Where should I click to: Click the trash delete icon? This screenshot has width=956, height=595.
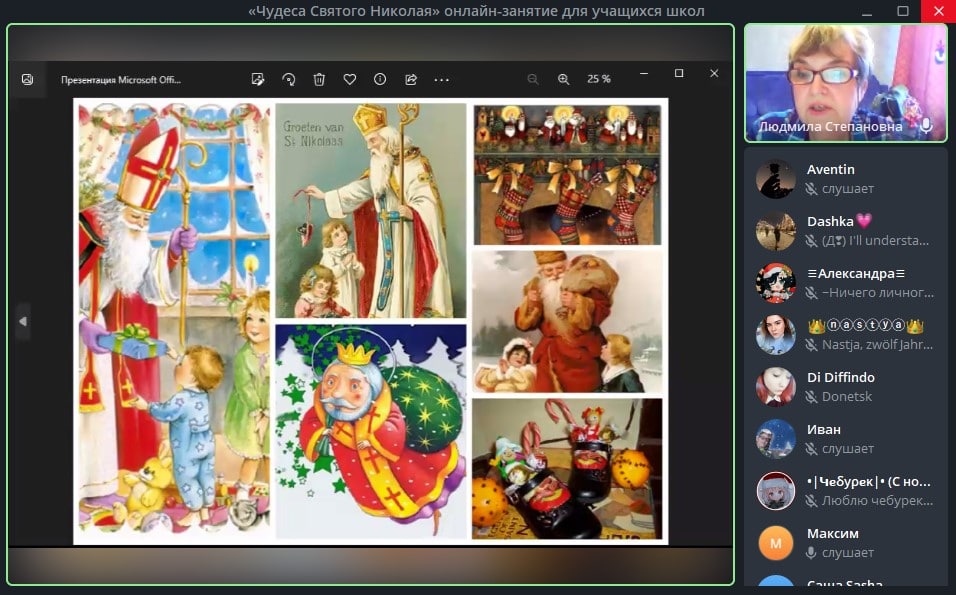pos(319,79)
